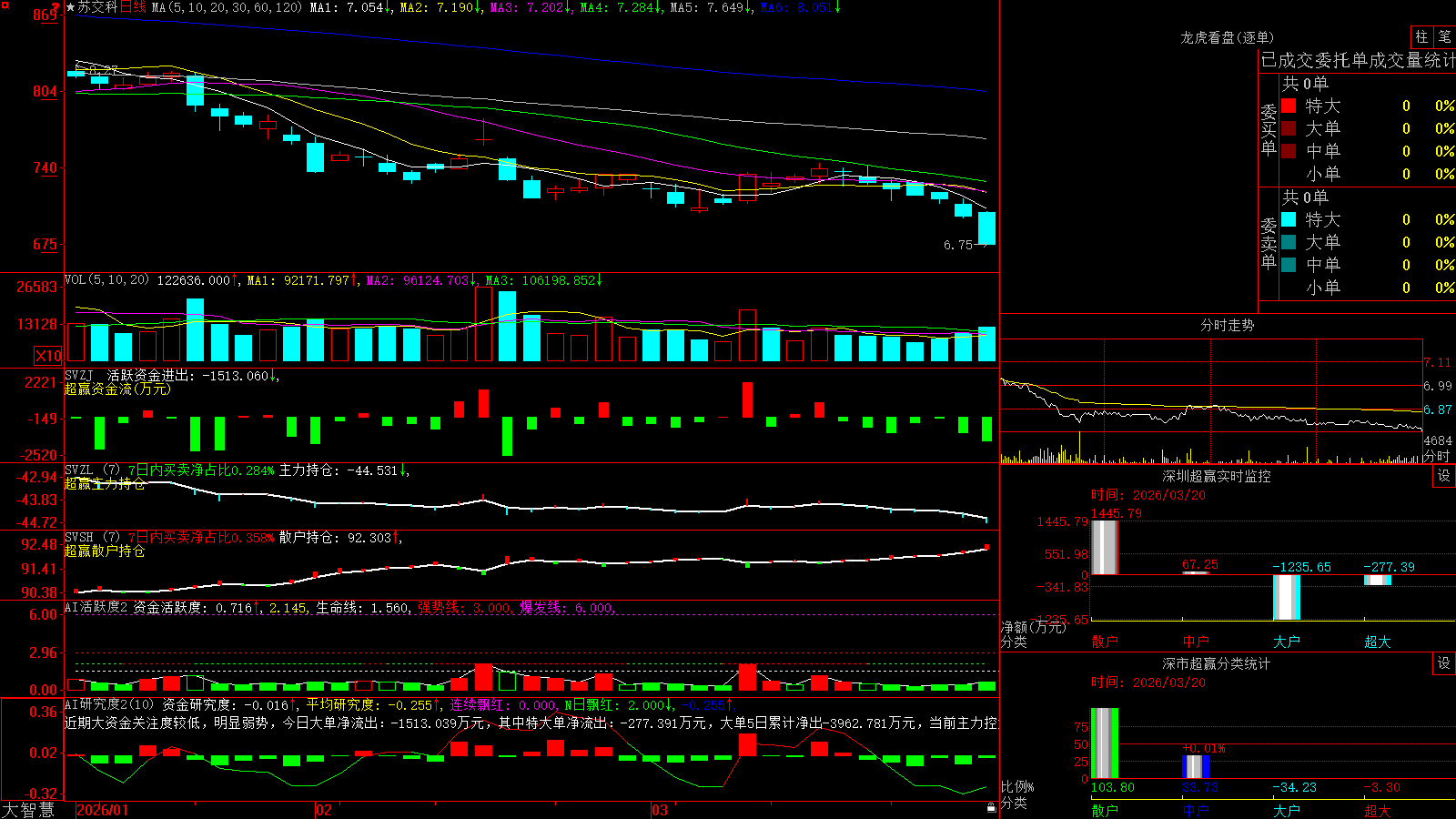Click the 1445.79 散户 net amount bar
1456x819 pixels.
pos(1105,548)
